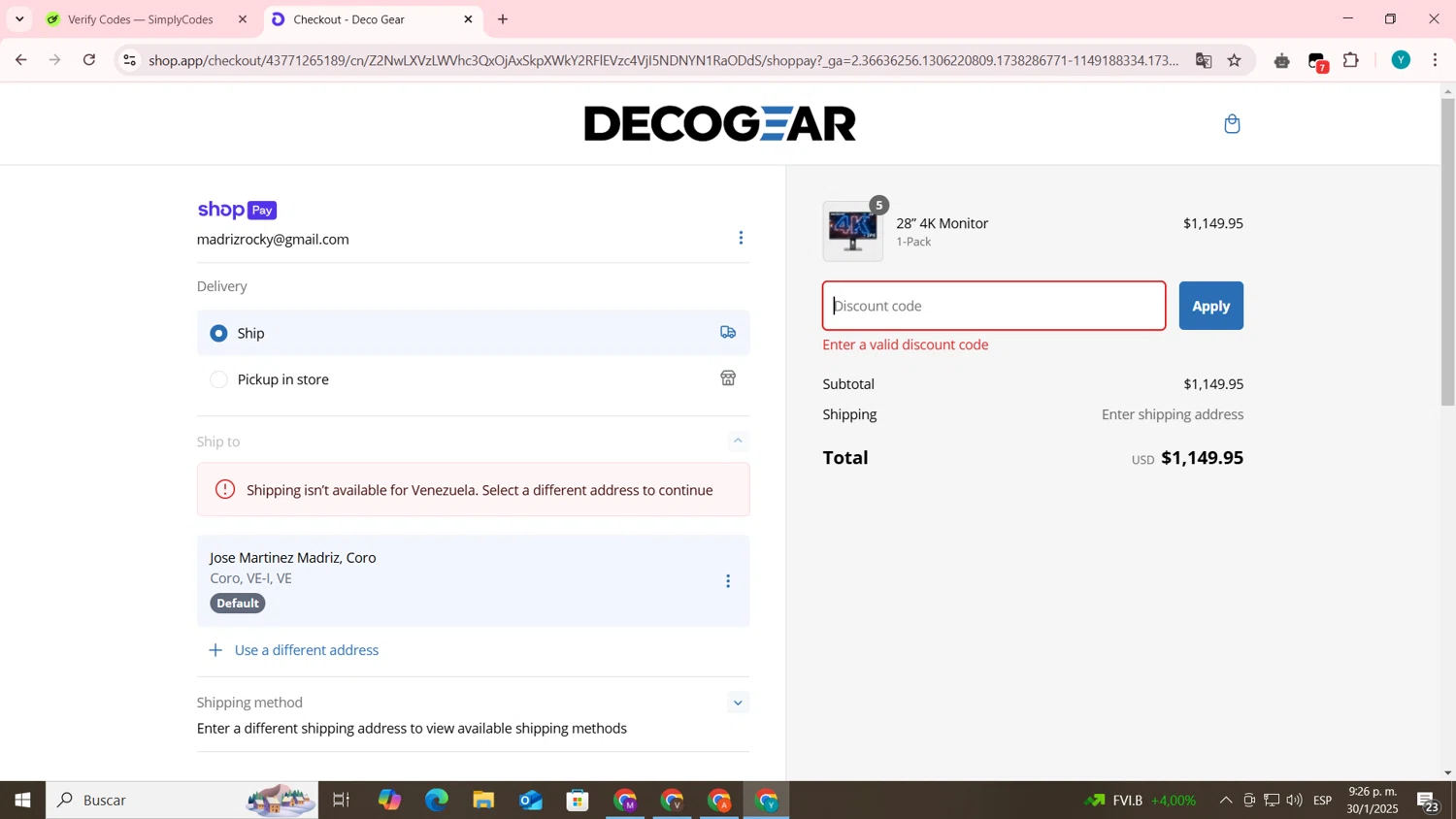Reload the checkout page
The height and width of the screenshot is (819, 1456).
[89, 60]
